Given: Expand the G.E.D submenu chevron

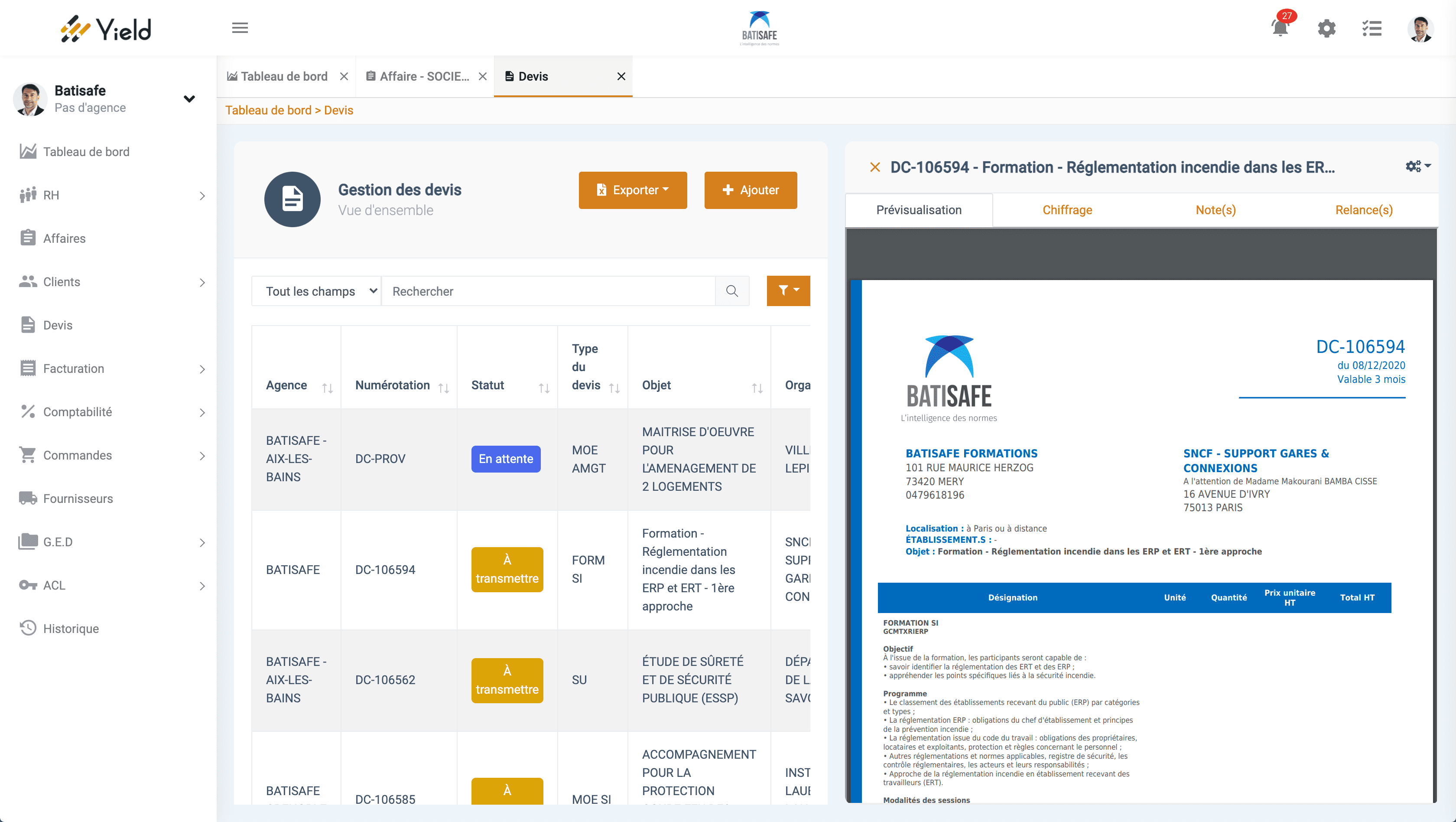Looking at the screenshot, I should (x=202, y=543).
